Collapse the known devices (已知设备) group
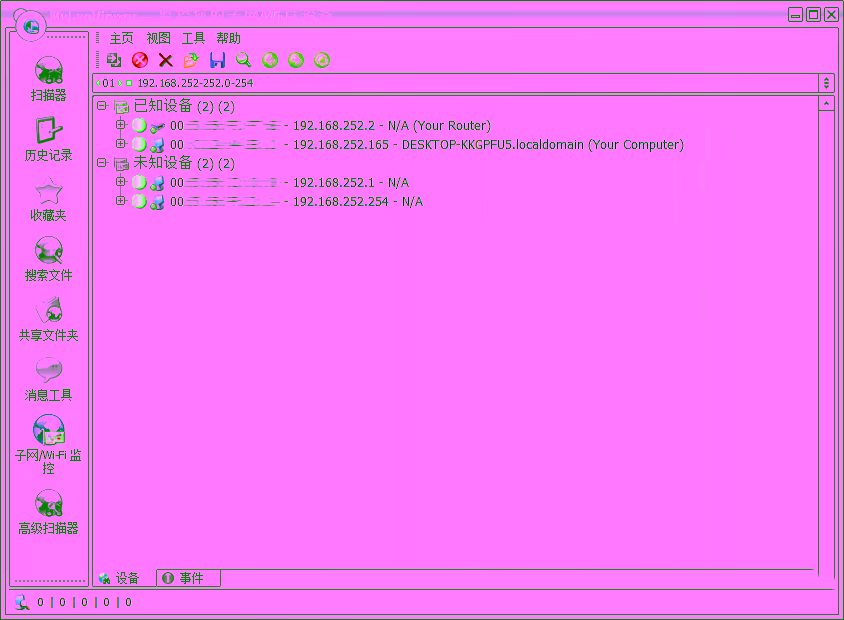 click(x=102, y=106)
